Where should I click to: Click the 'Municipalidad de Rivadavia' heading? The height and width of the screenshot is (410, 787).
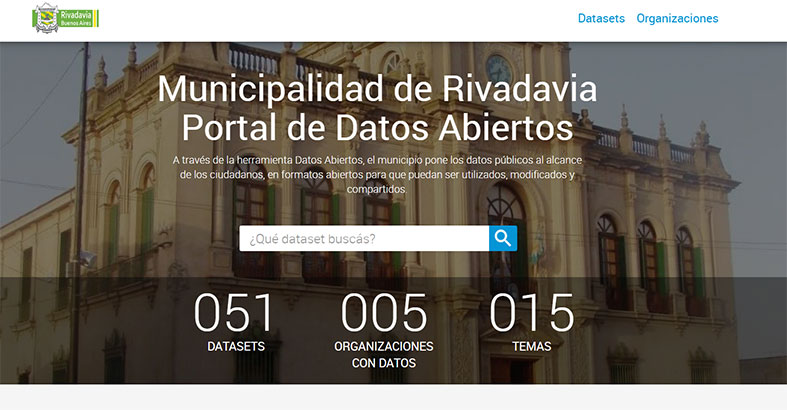377,89
